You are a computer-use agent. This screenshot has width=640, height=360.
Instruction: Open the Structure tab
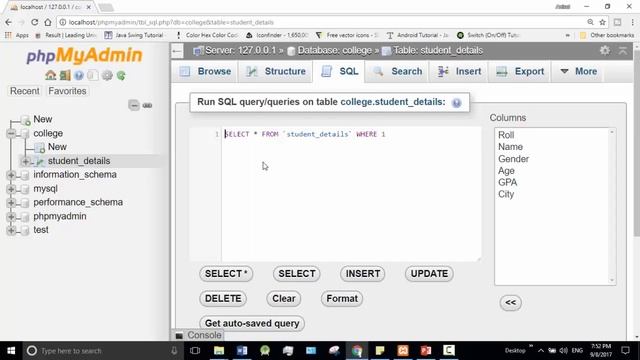tap(276, 71)
